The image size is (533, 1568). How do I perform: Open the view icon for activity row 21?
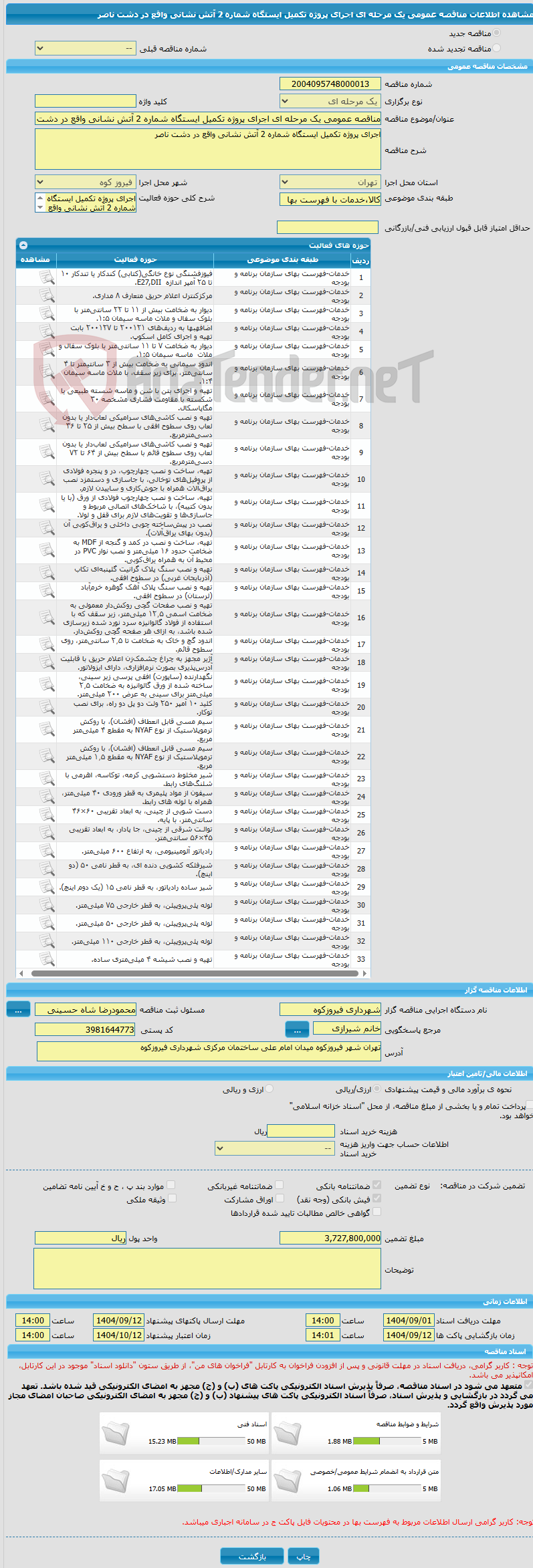tap(46, 729)
